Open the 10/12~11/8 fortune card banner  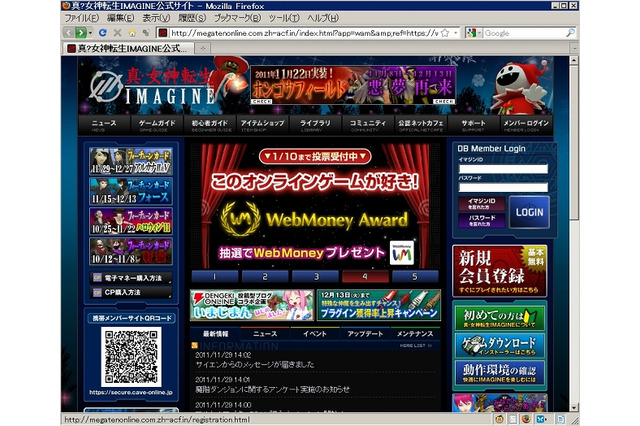(x=131, y=252)
